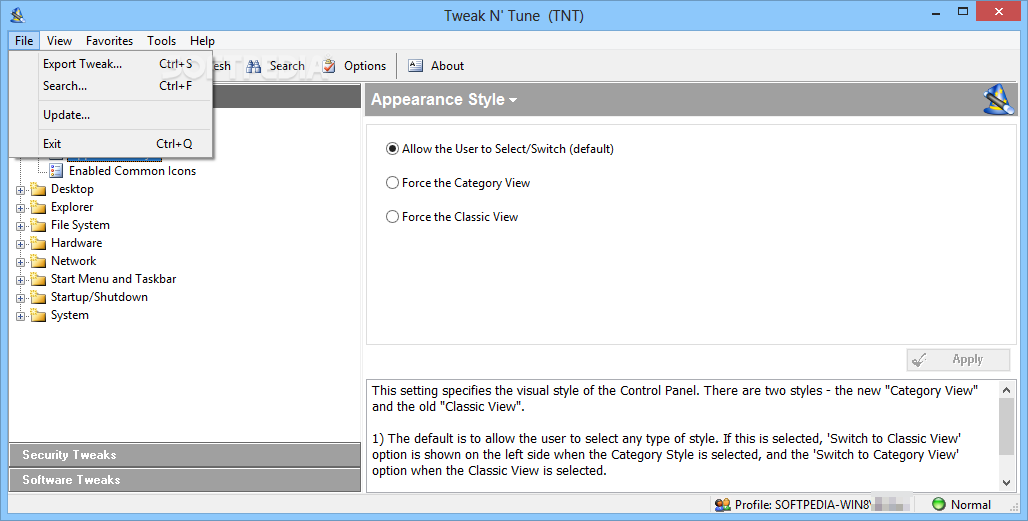Expand the Network tree node
The width and height of the screenshot is (1028, 521).
pyautogui.click(x=20, y=263)
